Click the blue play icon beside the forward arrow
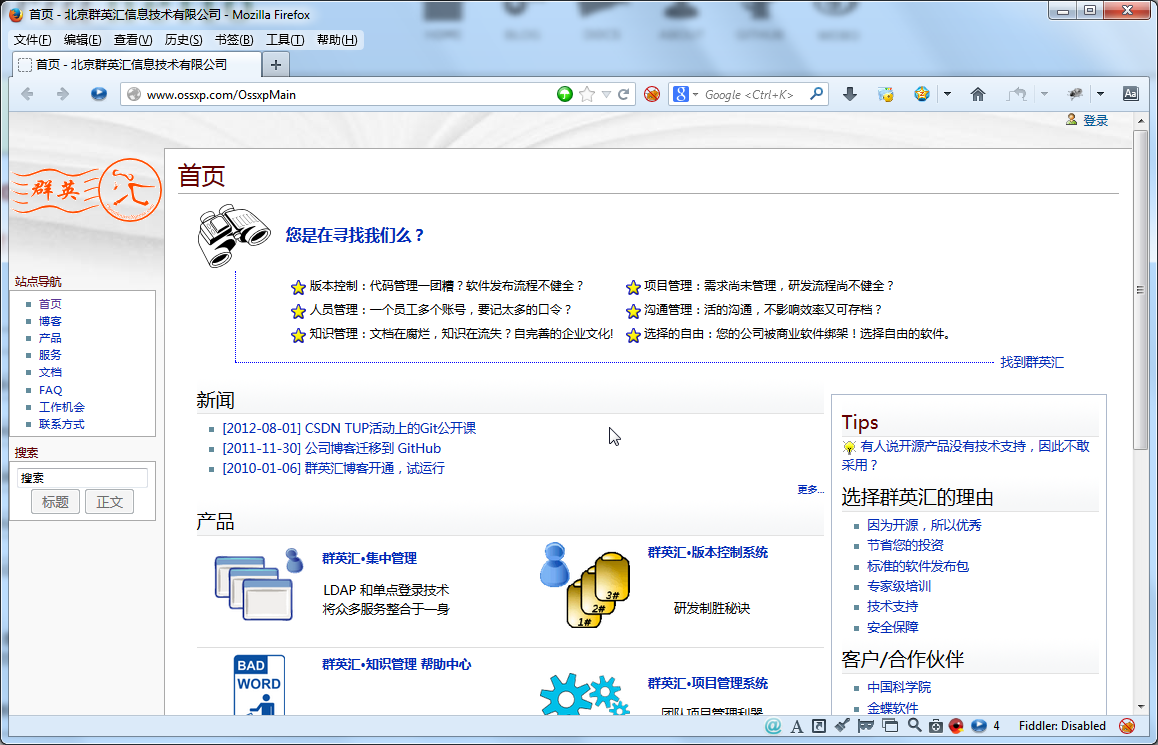The height and width of the screenshot is (745, 1158). (x=98, y=94)
